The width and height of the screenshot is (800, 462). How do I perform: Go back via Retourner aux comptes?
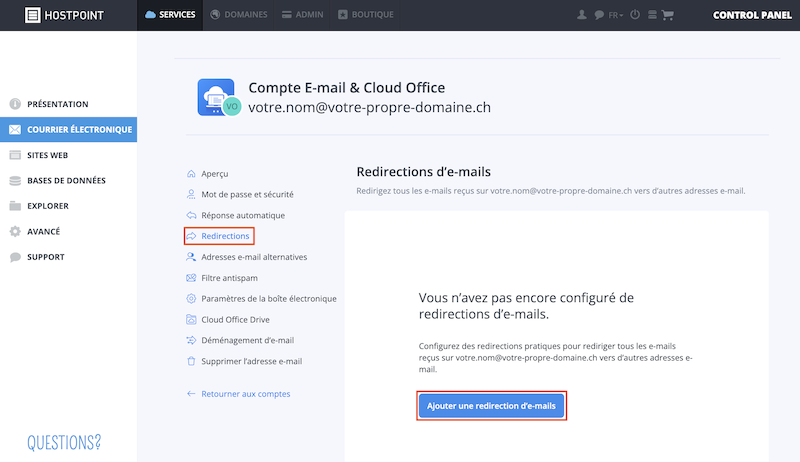(x=238, y=394)
